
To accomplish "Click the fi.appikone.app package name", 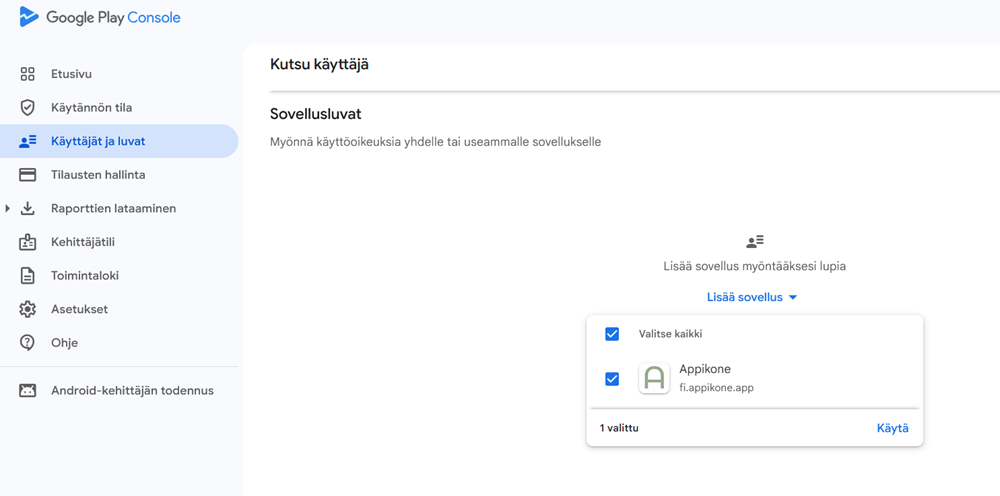I will pos(716,387).
